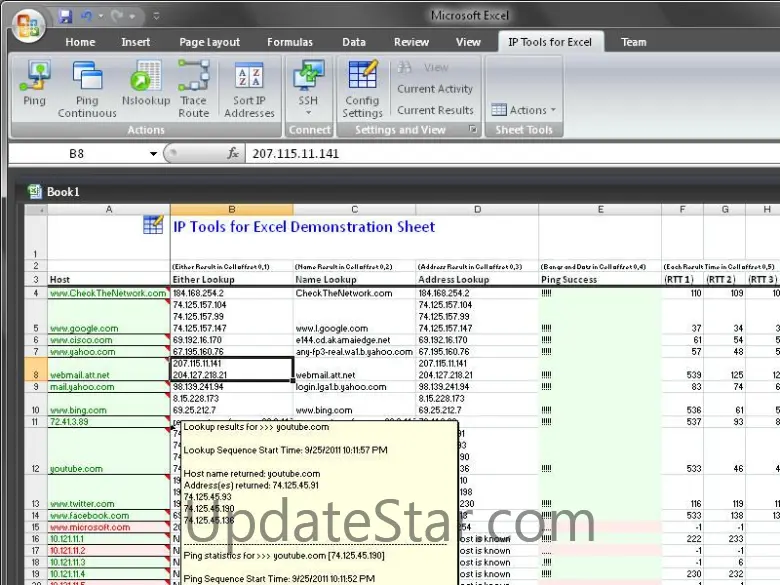Select column E header
This screenshot has width=780, height=585.
click(600, 210)
